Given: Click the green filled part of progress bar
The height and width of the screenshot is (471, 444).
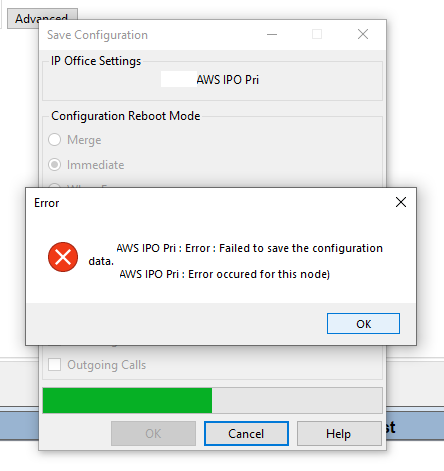Looking at the screenshot, I should [127, 400].
